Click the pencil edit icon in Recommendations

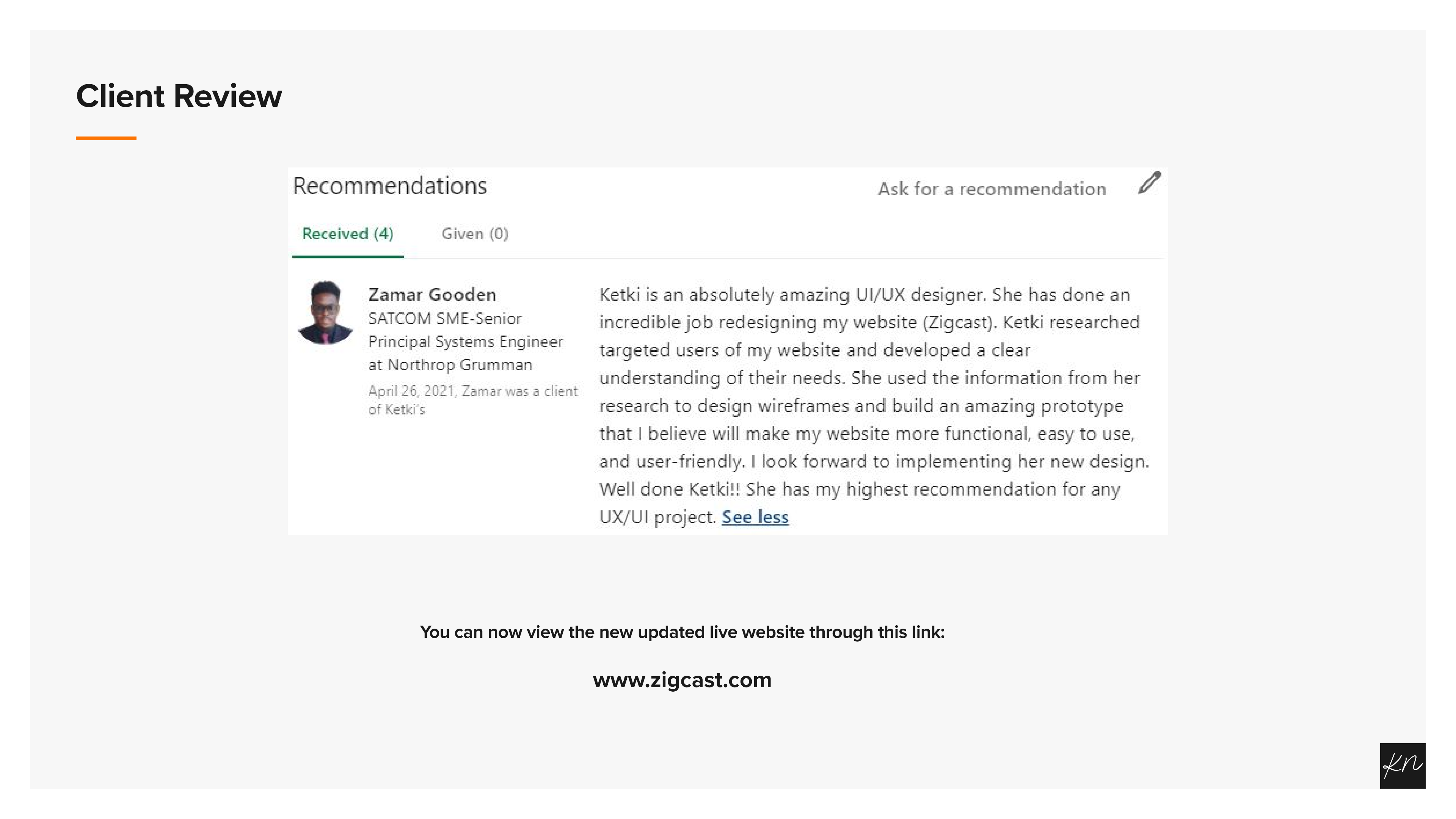click(1149, 183)
